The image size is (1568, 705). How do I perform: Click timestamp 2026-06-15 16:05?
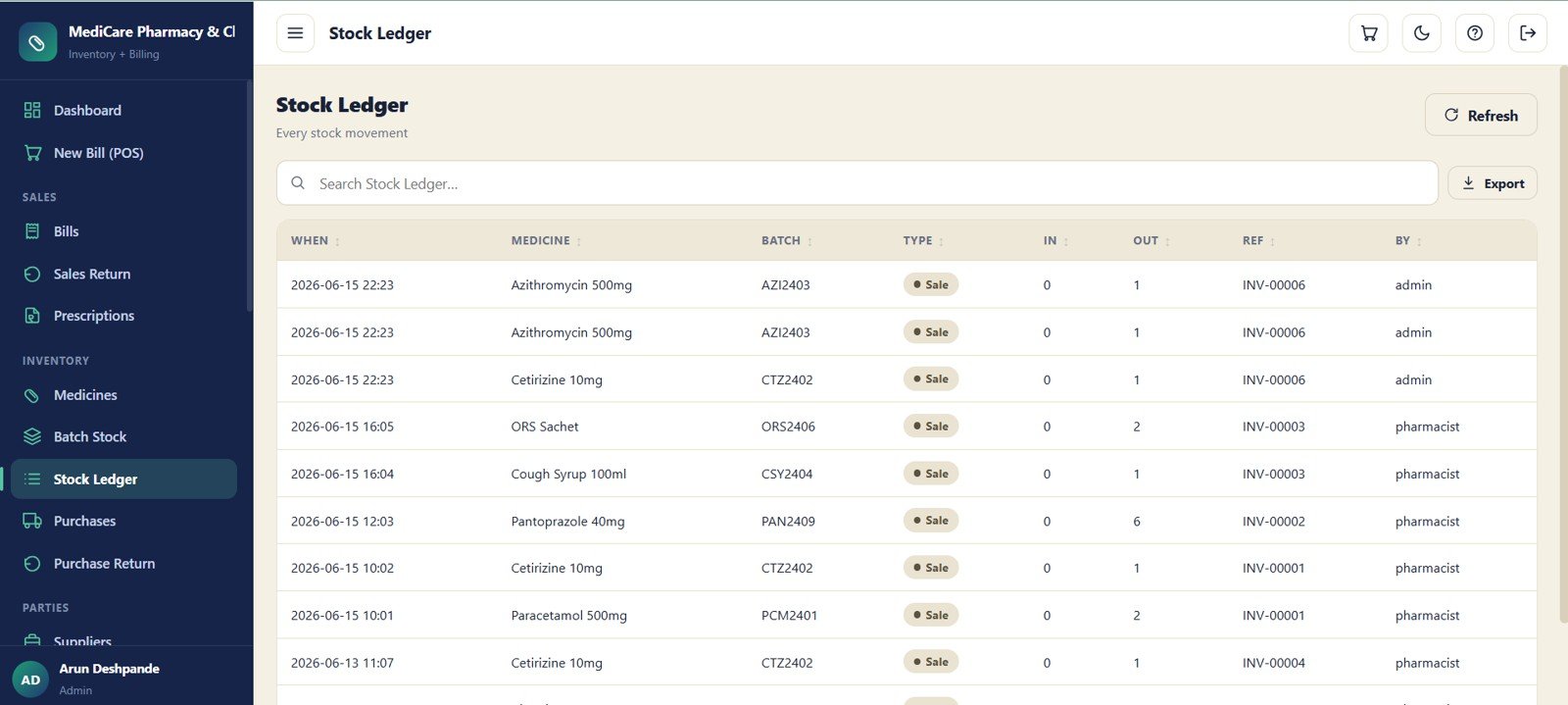pos(342,427)
